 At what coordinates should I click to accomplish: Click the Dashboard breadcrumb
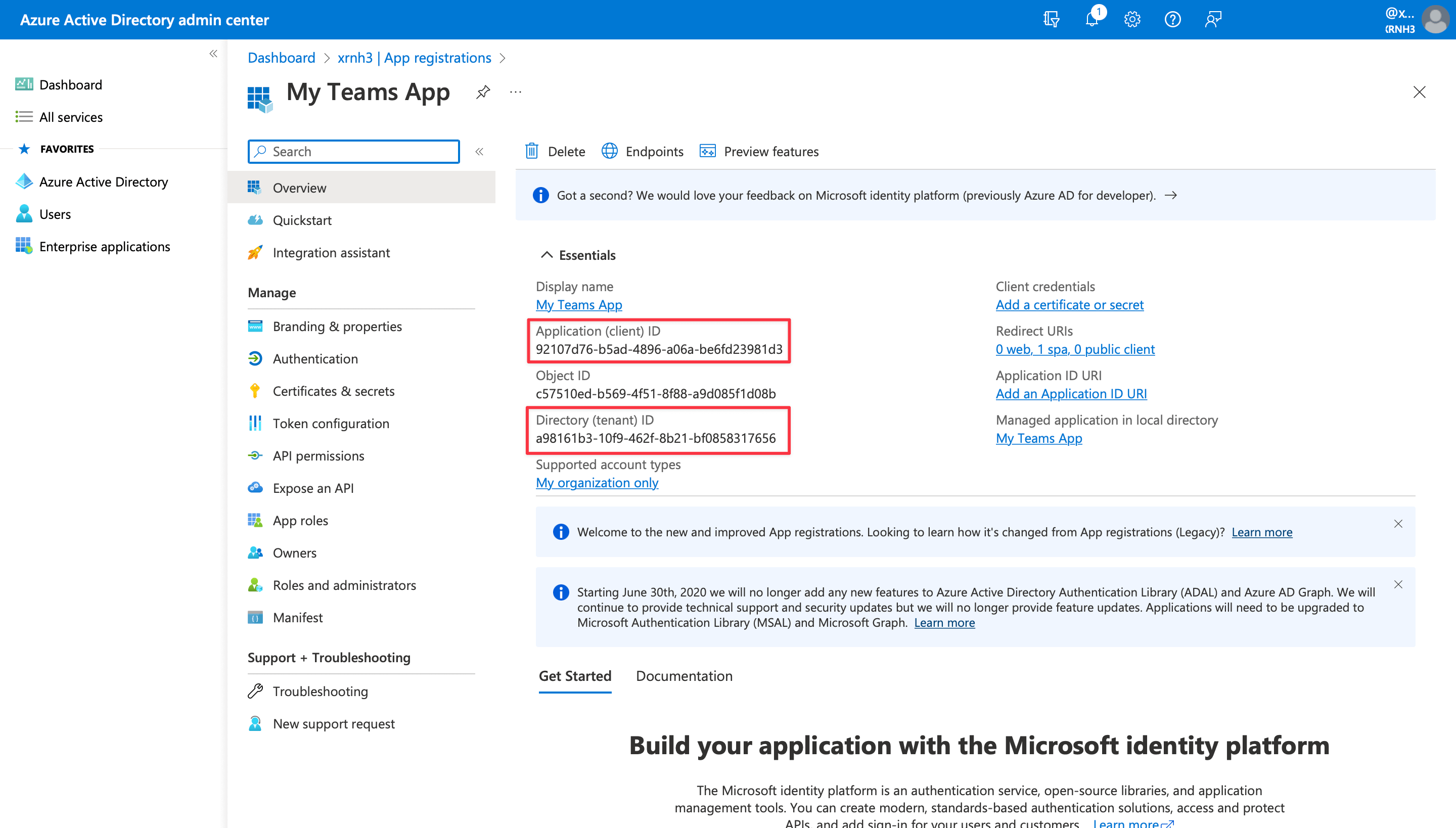click(282, 58)
